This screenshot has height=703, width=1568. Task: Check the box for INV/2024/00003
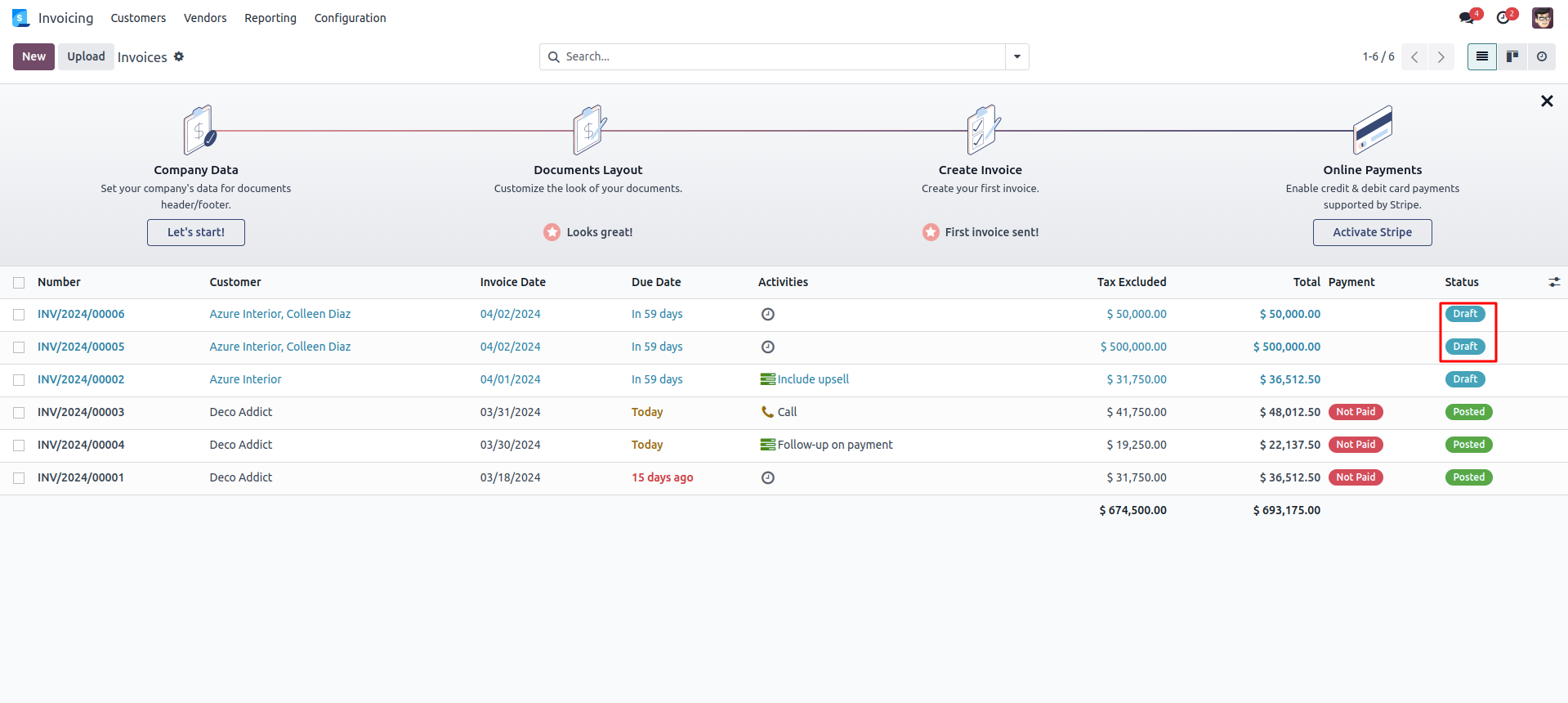19,413
